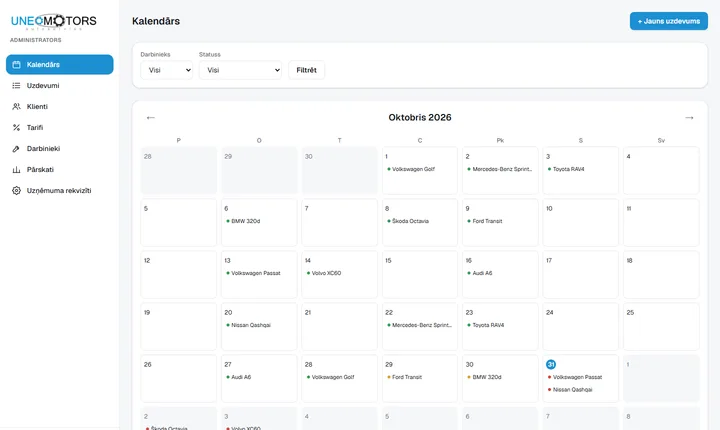Go to previous month with left arrow

click(x=151, y=118)
